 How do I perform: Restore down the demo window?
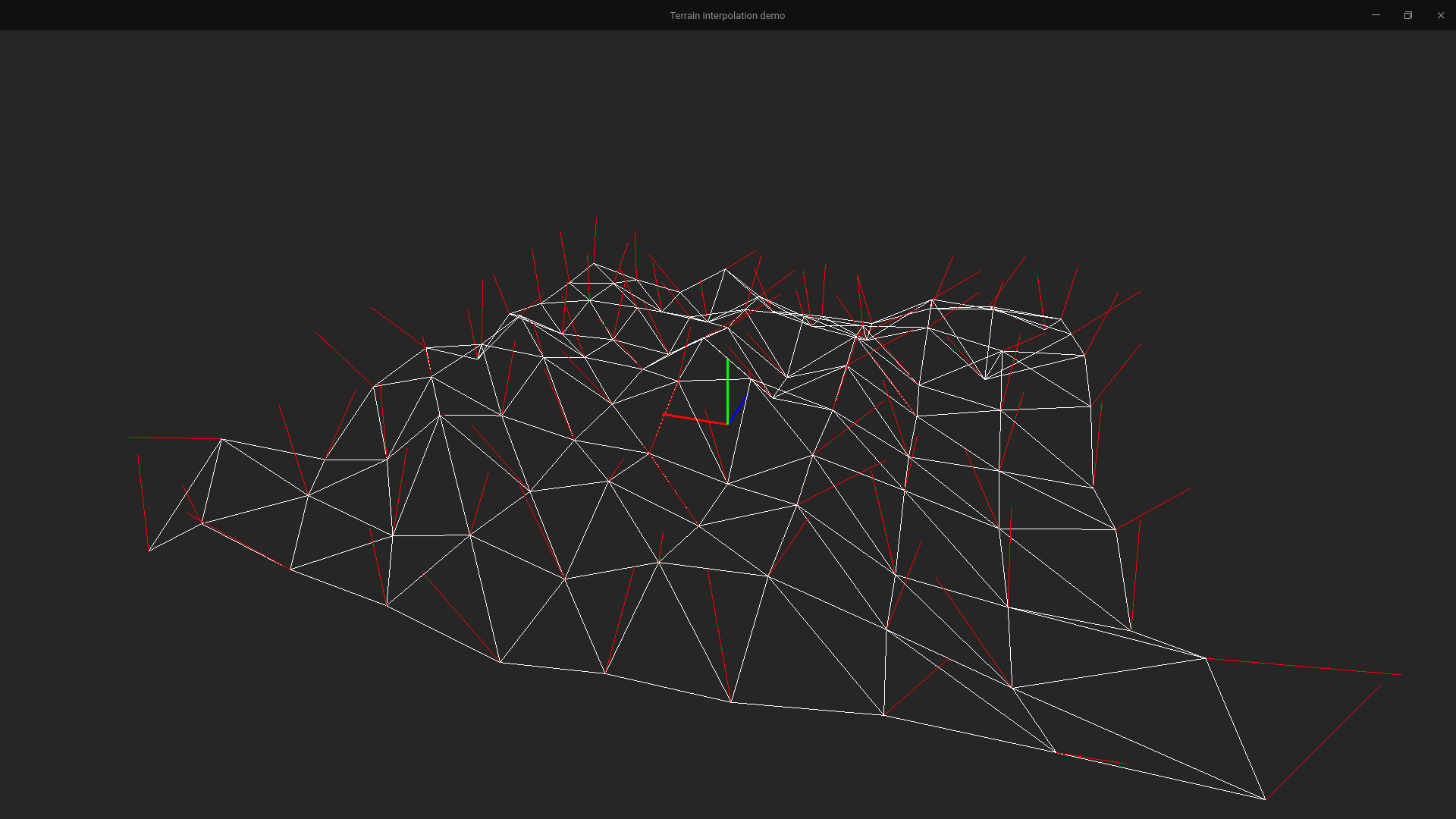pyautogui.click(x=1408, y=15)
